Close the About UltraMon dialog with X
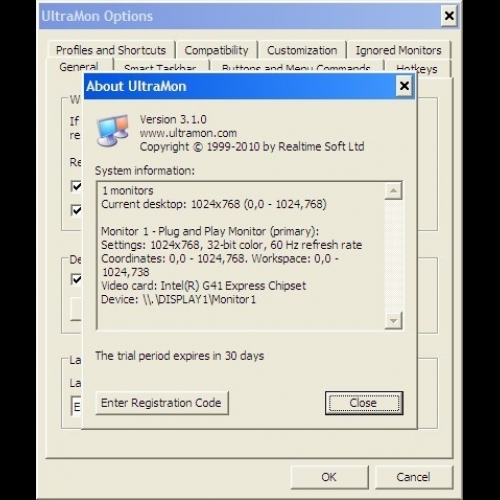Viewport: 500px width, 500px height. pyautogui.click(x=404, y=86)
